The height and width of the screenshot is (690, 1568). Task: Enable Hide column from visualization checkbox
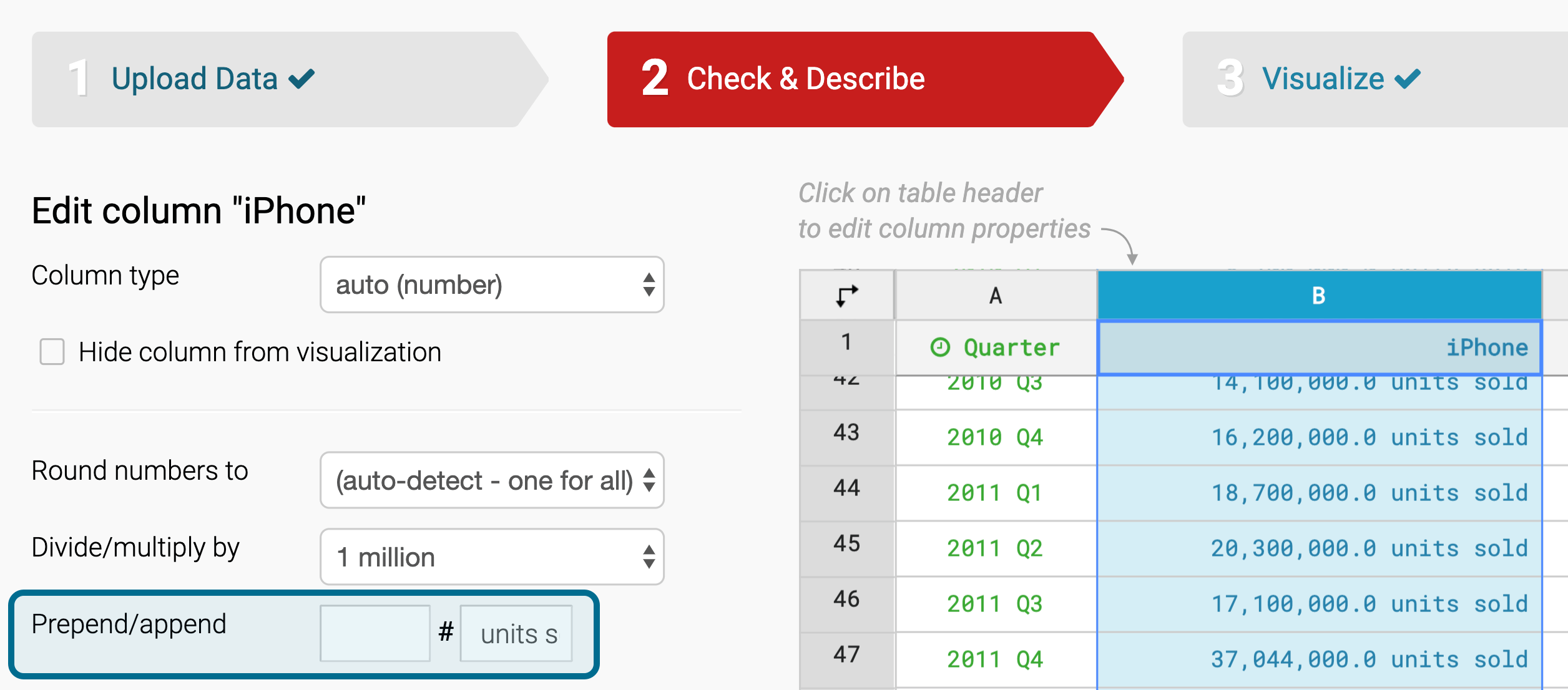tap(52, 352)
